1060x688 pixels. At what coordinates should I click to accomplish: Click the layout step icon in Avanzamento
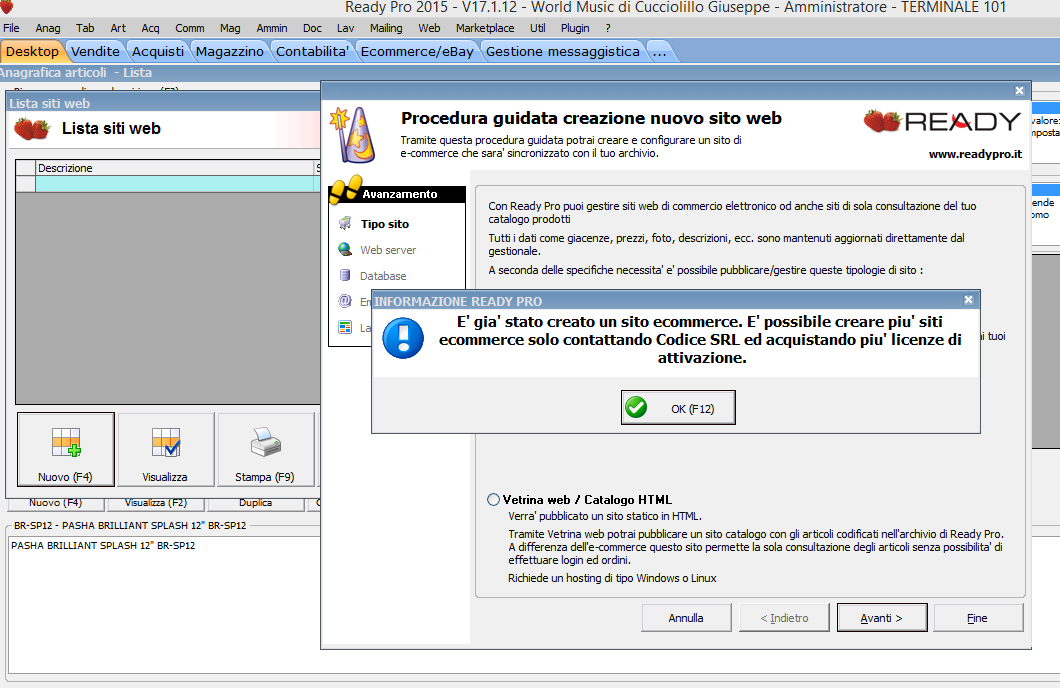tap(345, 327)
